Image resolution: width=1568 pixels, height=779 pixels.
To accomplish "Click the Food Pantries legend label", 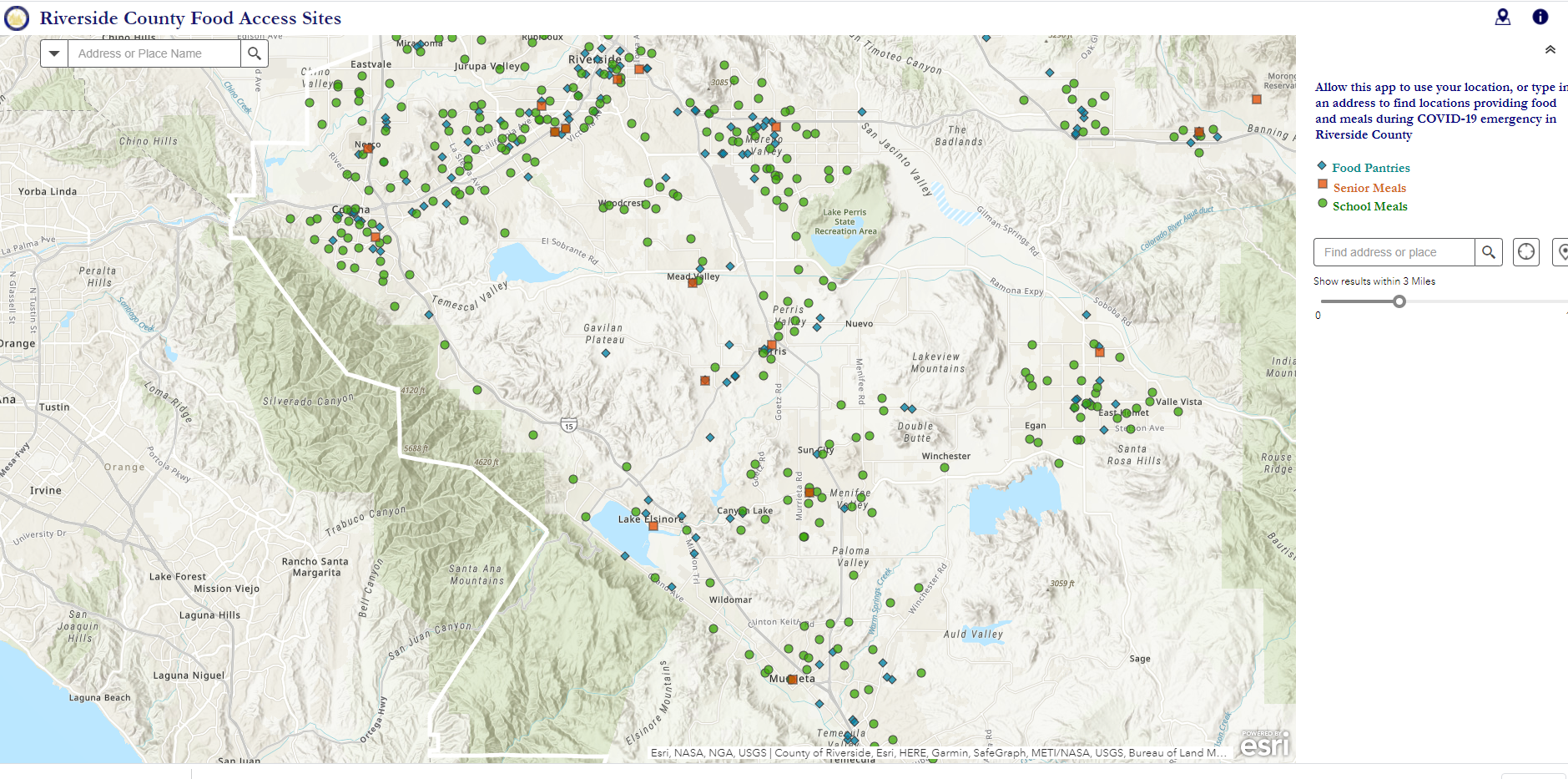I will click(1370, 168).
